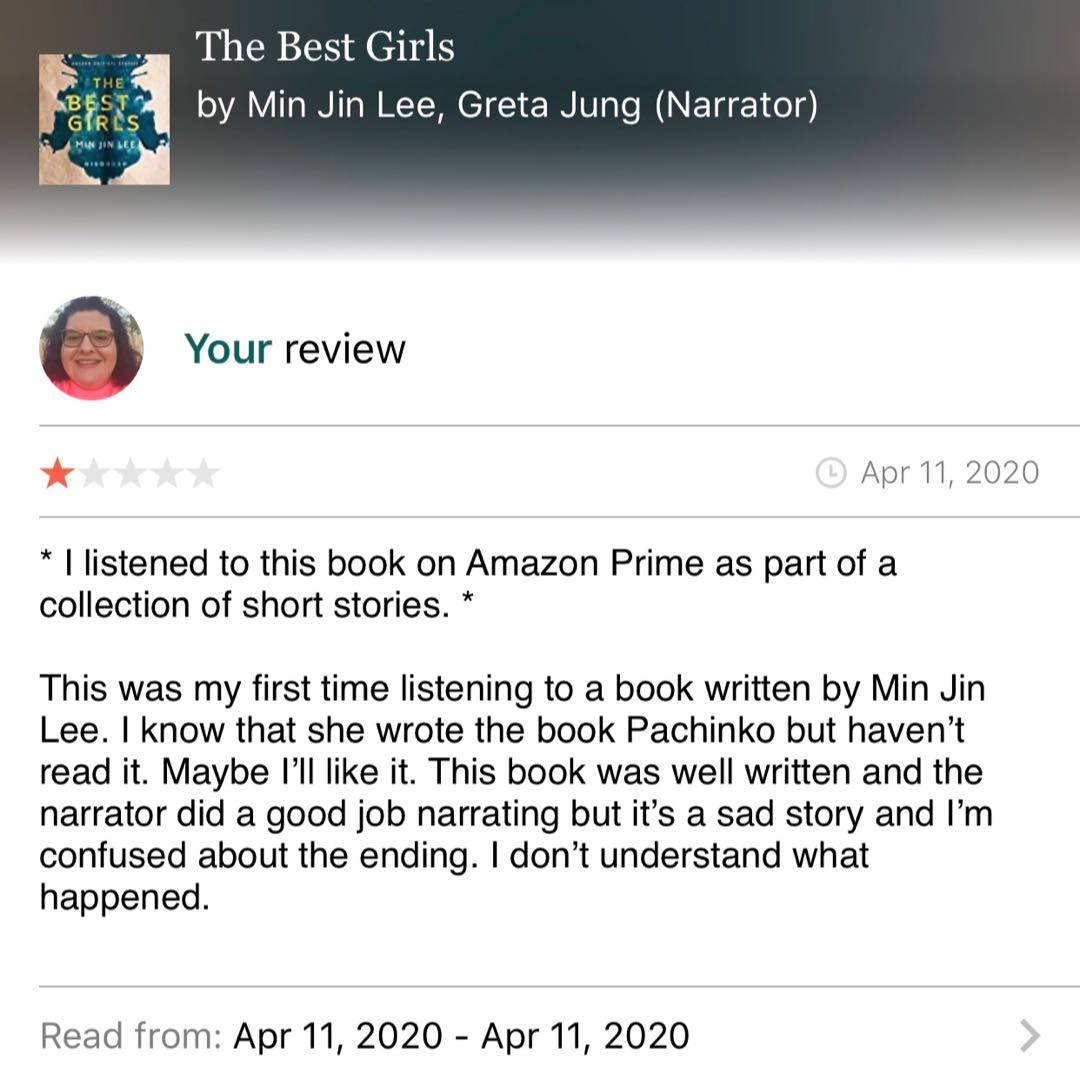Image resolution: width=1080 pixels, height=1080 pixels.
Task: Tap the first filled rating star
Action: pos(57,473)
